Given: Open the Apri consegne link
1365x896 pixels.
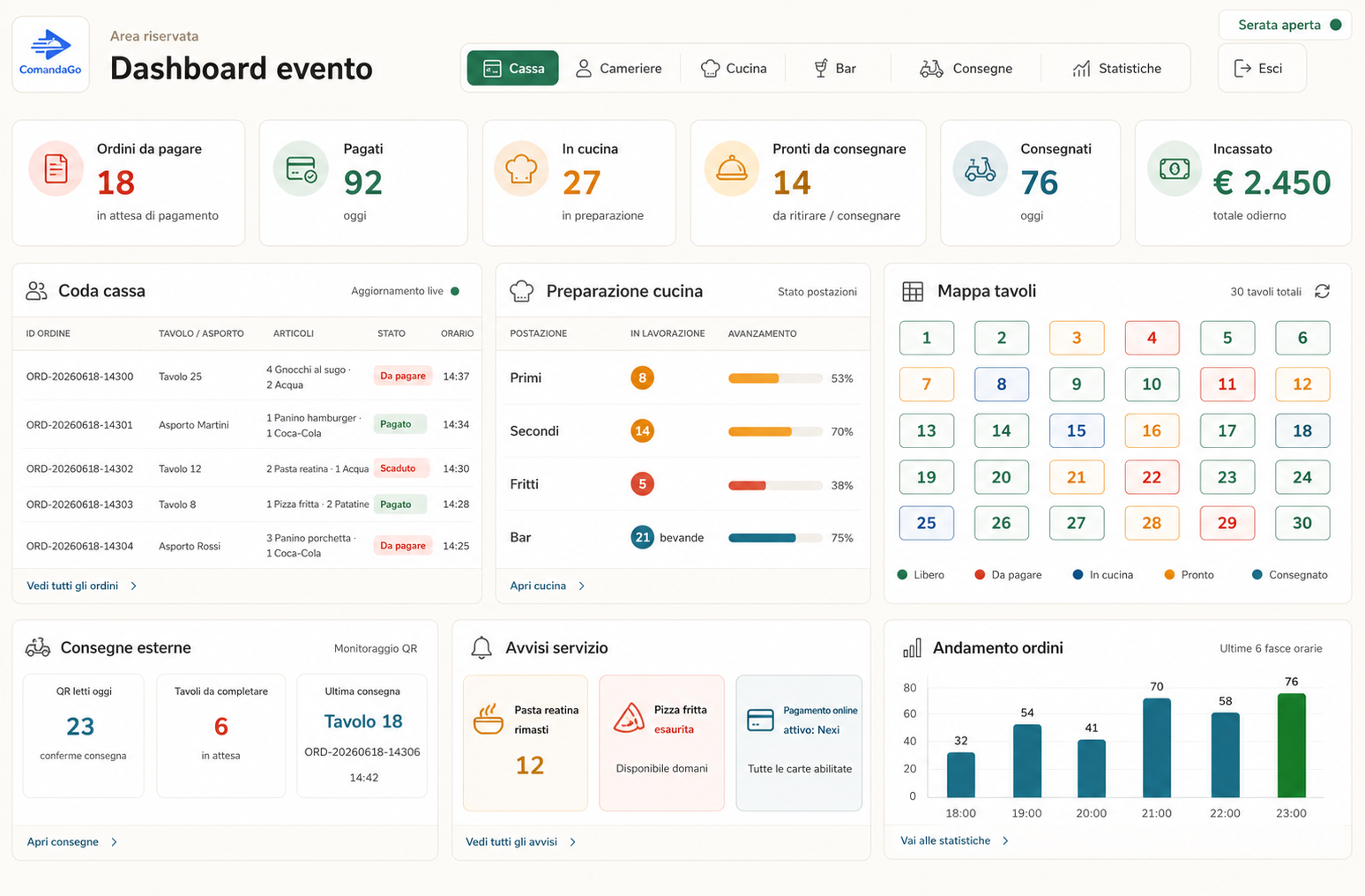Looking at the screenshot, I should pos(71,842).
